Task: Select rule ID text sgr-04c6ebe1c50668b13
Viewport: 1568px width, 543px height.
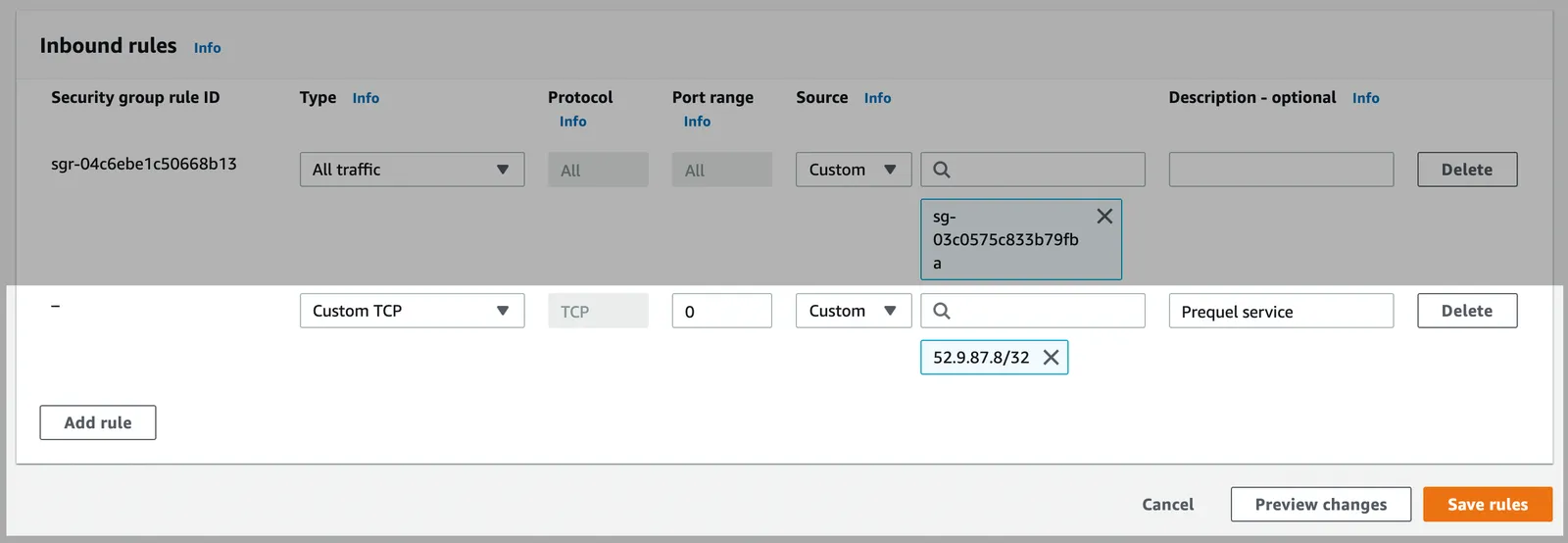Action: click(144, 164)
